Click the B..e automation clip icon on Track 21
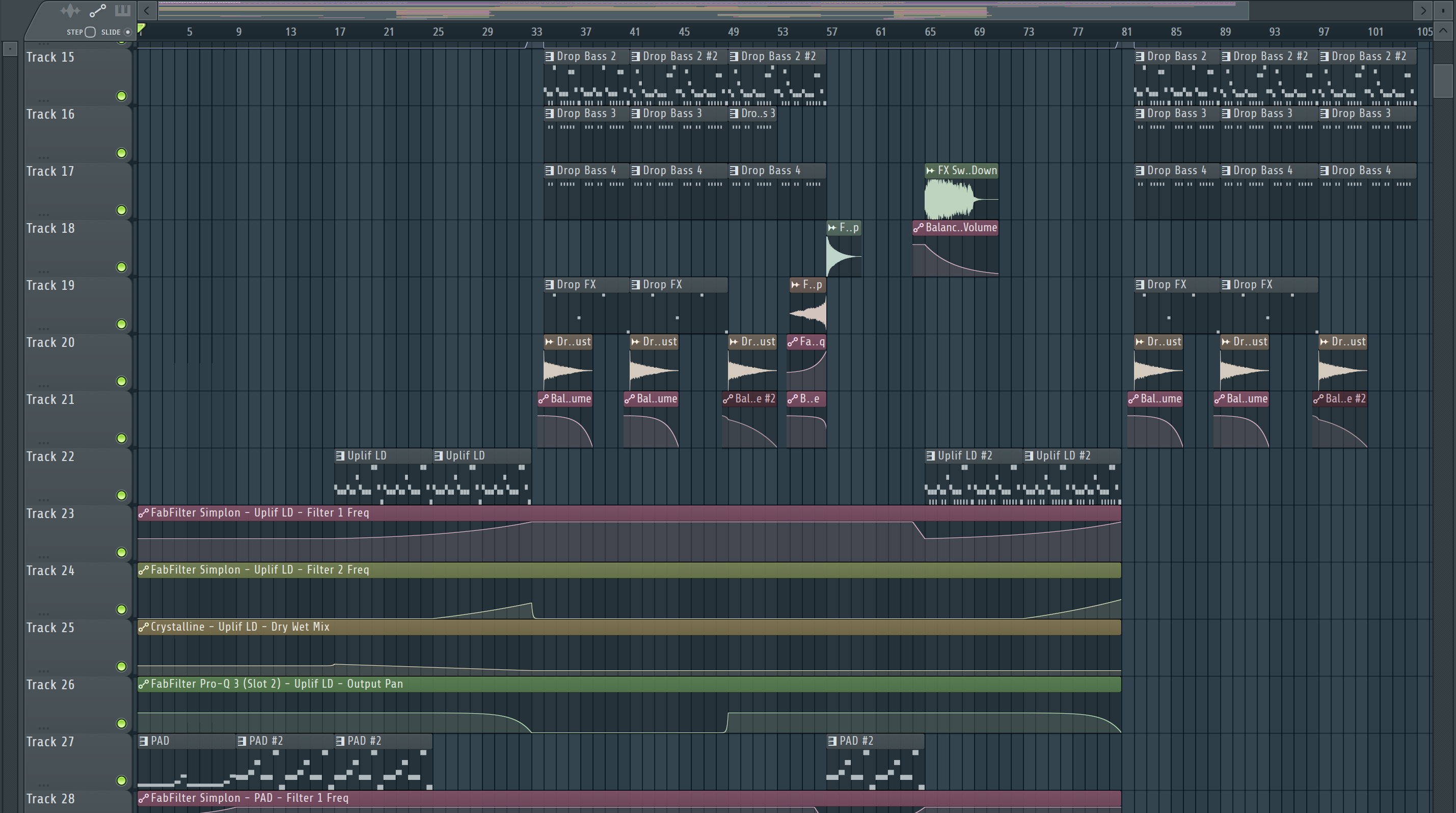 click(793, 399)
